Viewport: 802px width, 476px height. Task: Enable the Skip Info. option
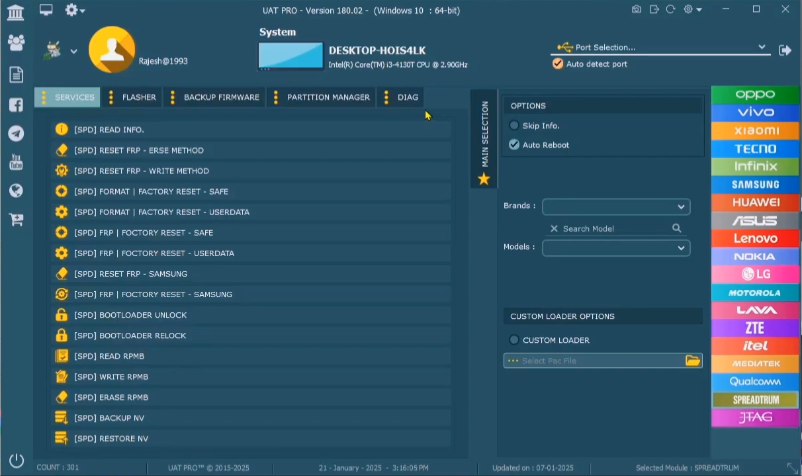coord(514,125)
